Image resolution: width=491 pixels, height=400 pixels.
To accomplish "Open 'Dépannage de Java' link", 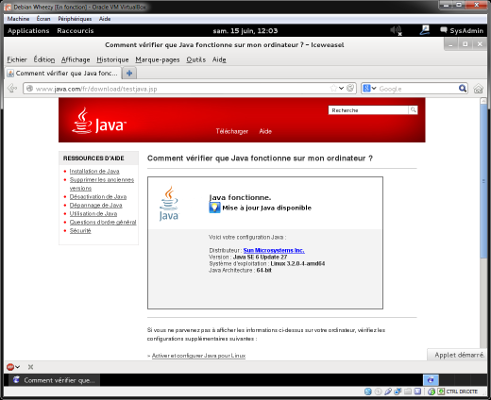I will tap(96, 205).
